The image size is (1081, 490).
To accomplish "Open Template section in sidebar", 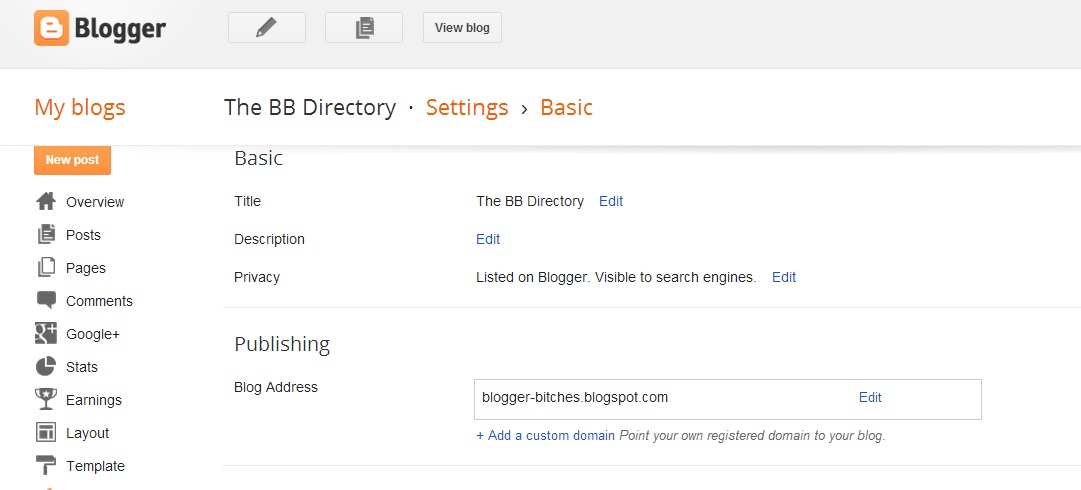I will pos(95,467).
